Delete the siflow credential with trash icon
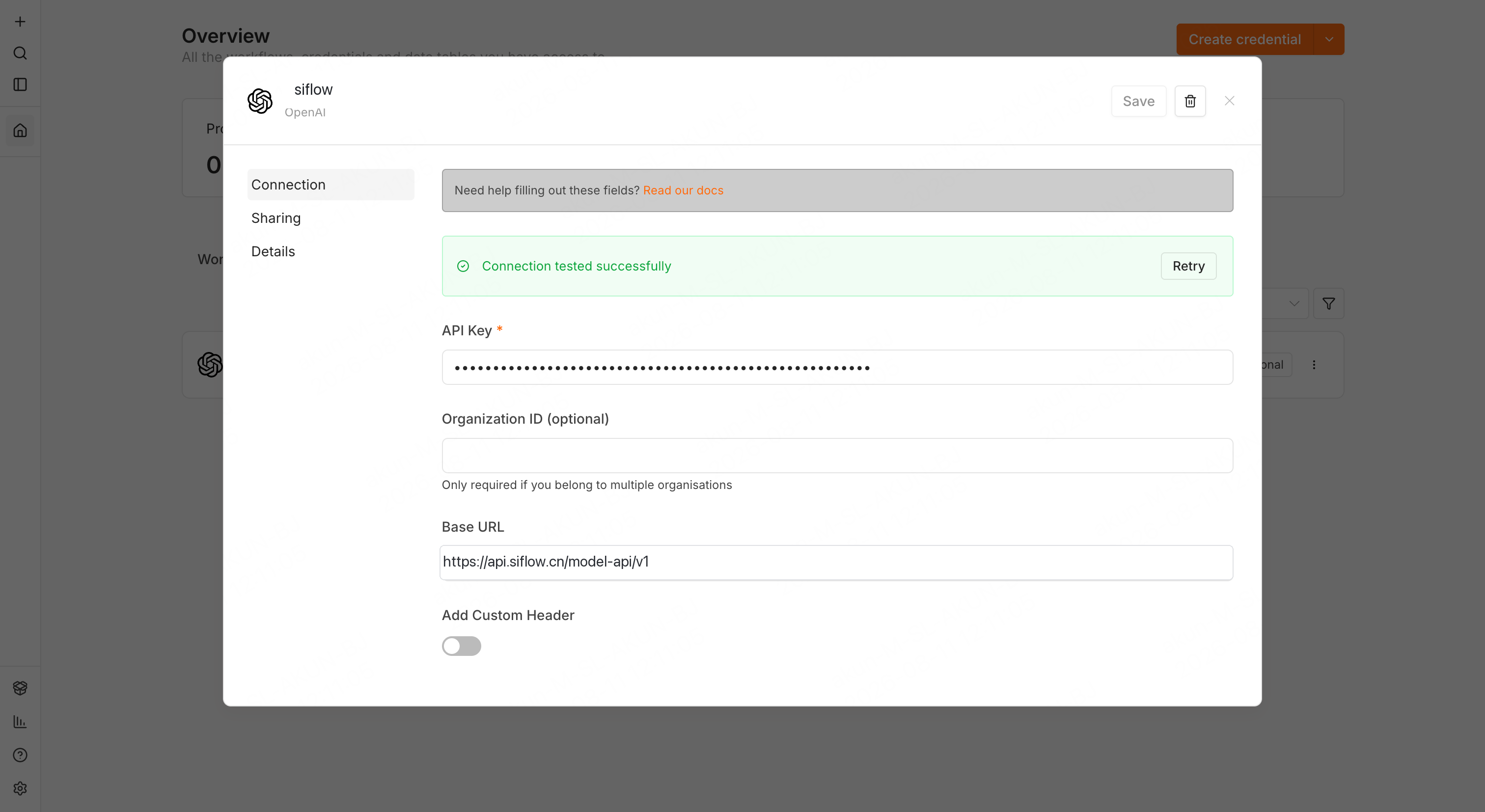Viewport: 1485px width, 812px height. click(x=1190, y=102)
